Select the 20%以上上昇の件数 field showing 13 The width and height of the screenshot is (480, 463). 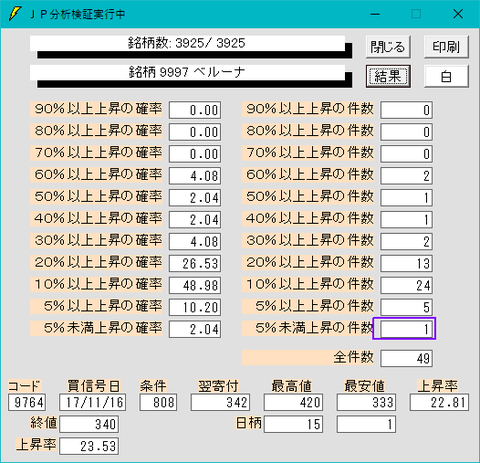click(x=407, y=264)
